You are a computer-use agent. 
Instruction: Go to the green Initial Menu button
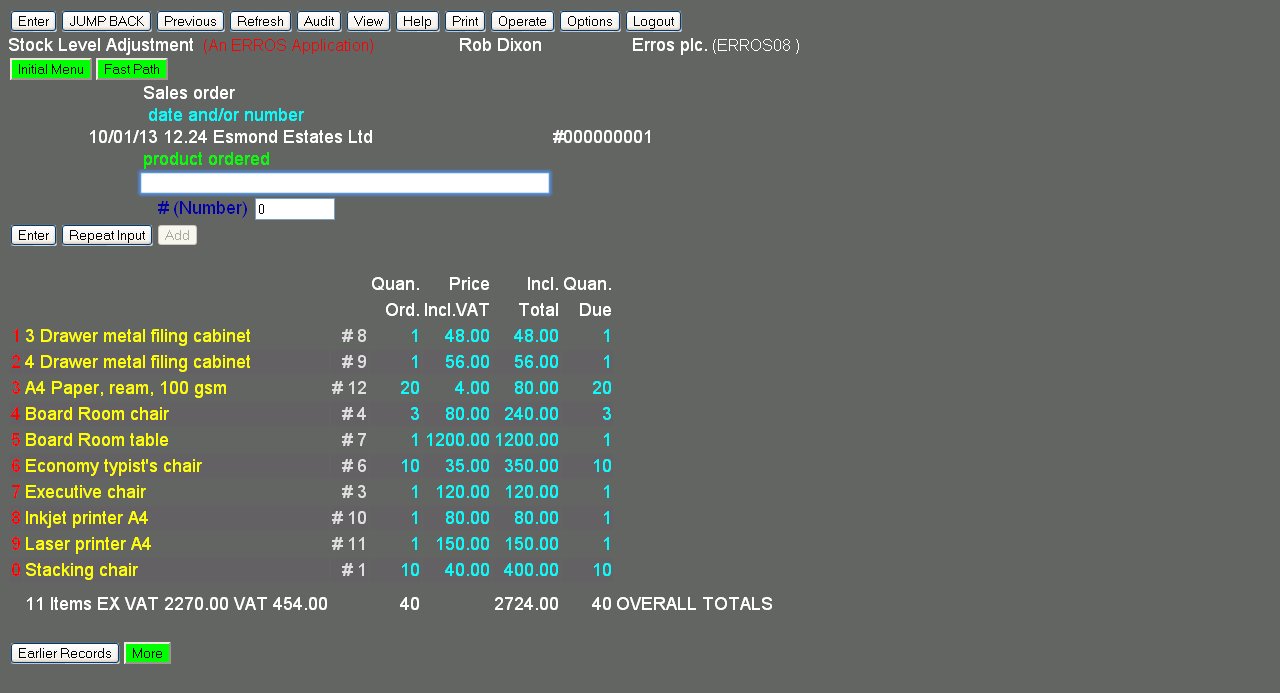coord(51,69)
